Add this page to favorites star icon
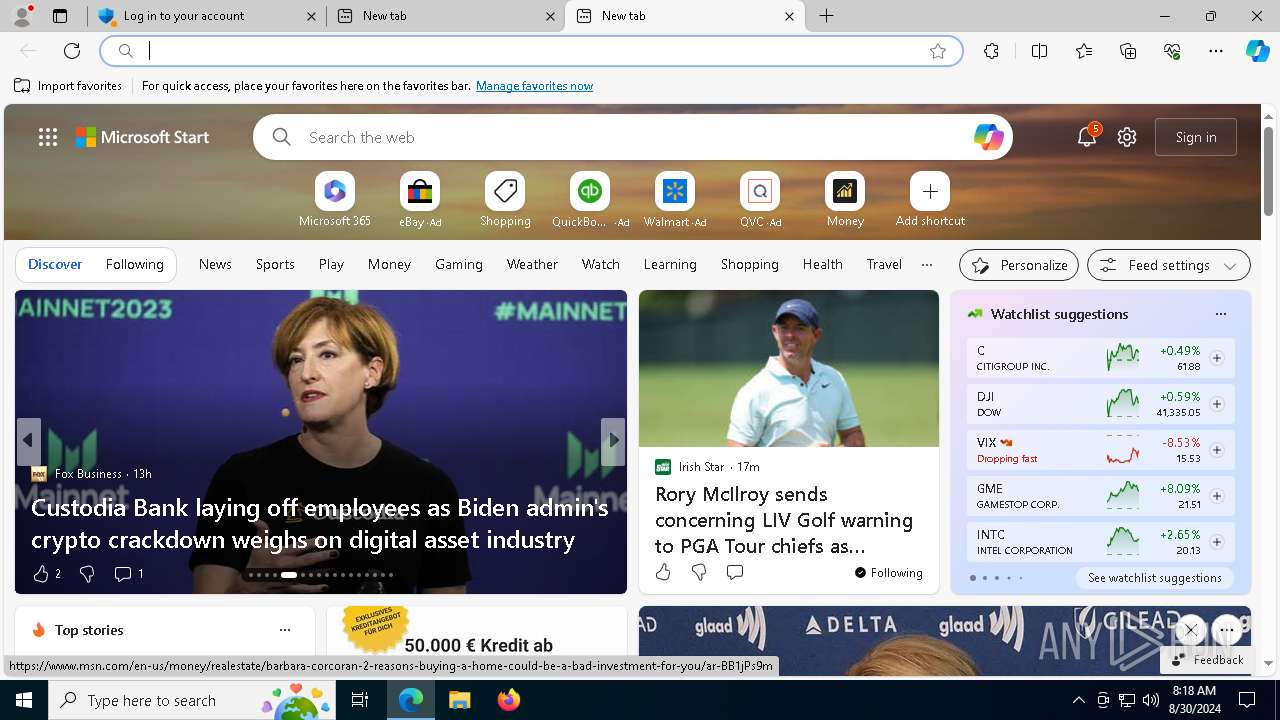The width and height of the screenshot is (1280, 720). (938, 51)
